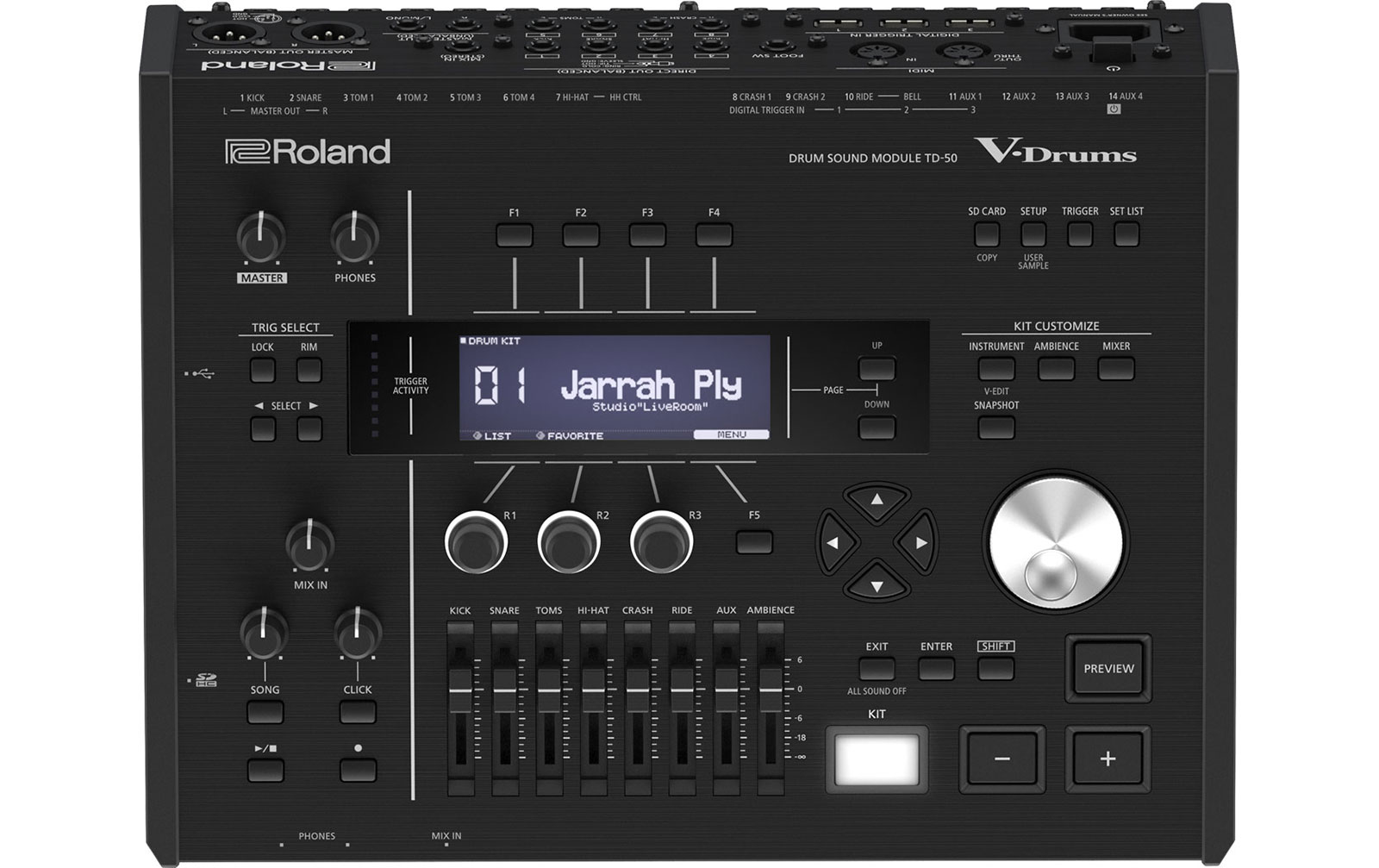Screen dimensions: 1379x868
Task: Select previous trigger with left SELECT button
Action: click(263, 428)
